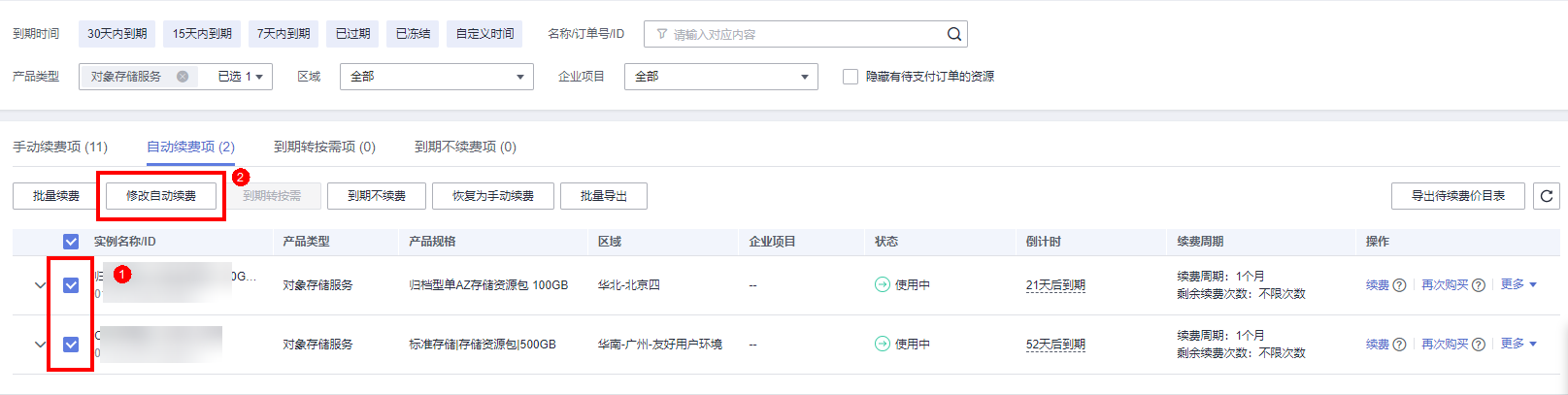Viewport: 1568px width, 395px height.
Task: Switch to 手动续费项 tab
Action: (60, 147)
